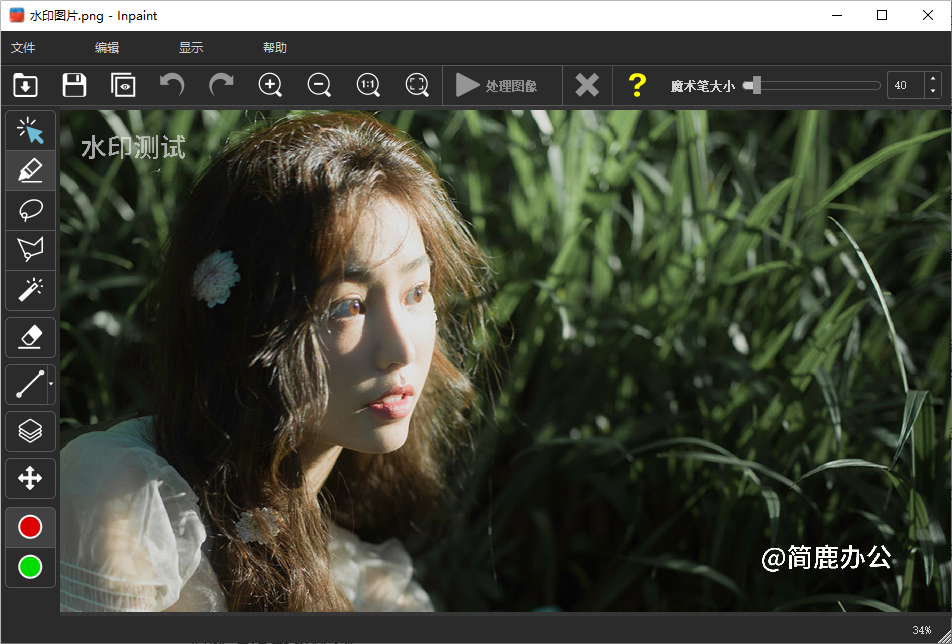The image size is (952, 644).
Task: Select the lasso selection tool
Action: 30,210
